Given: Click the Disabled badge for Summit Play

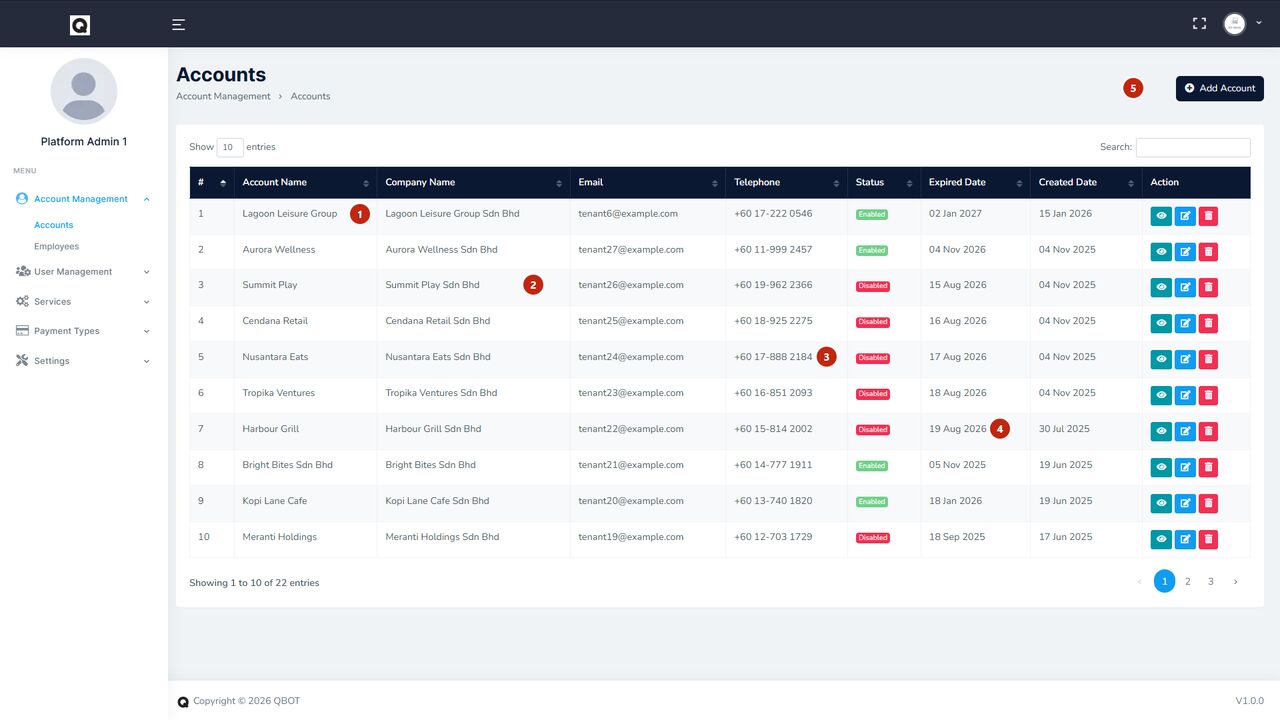Looking at the screenshot, I should (873, 286).
